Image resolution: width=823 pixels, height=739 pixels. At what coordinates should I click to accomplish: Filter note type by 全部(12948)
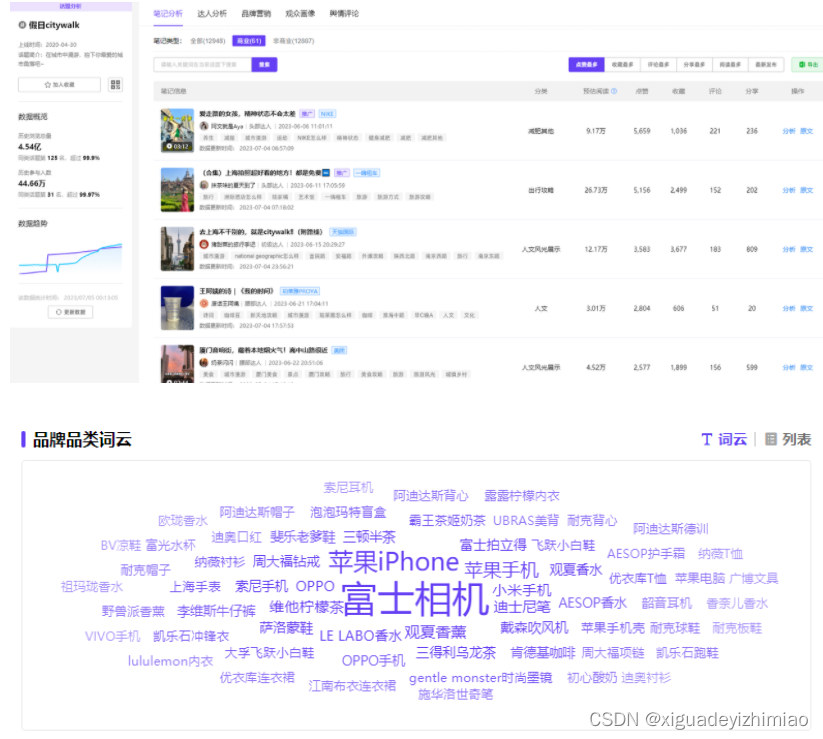(x=207, y=41)
